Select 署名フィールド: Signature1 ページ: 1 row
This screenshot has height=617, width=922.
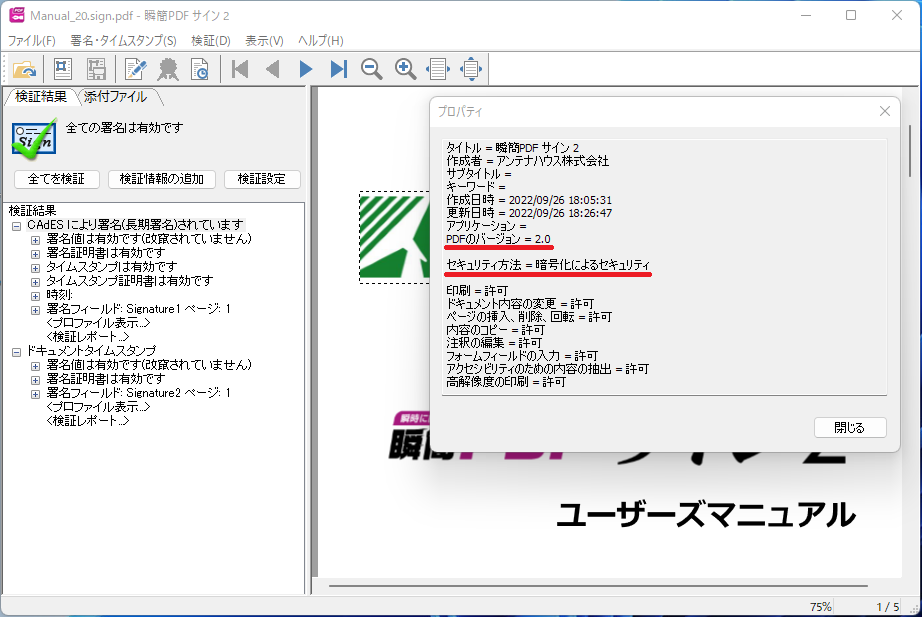[x=138, y=309]
